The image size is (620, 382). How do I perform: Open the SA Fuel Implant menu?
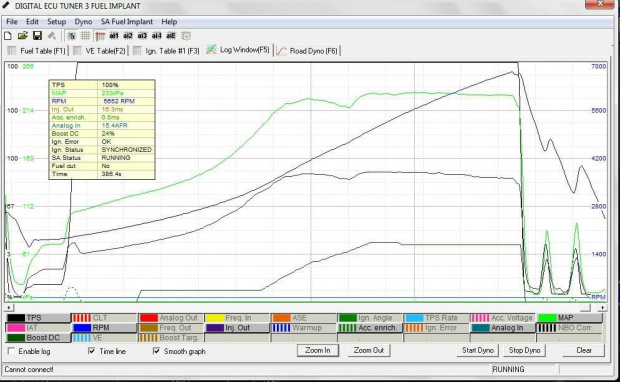[x=127, y=22]
